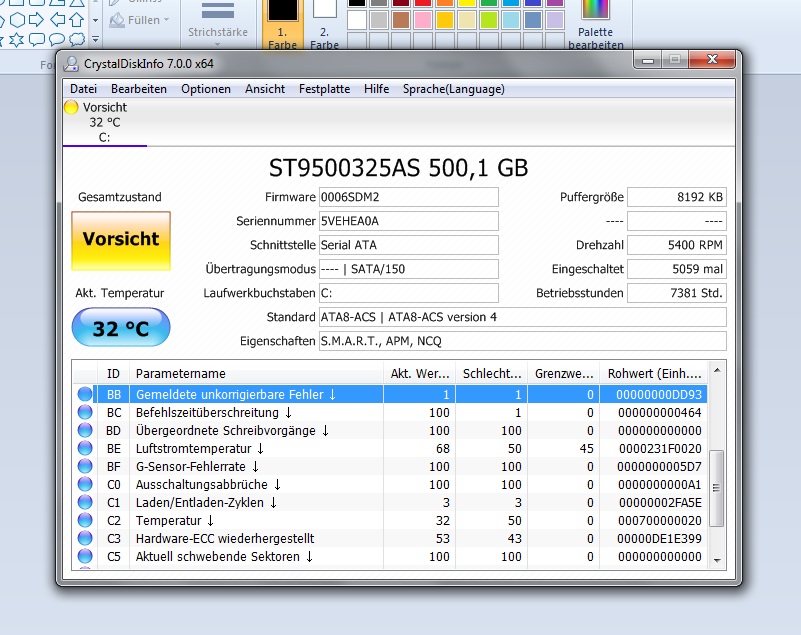Open the Festplatte menu
Viewport: 801px width, 635px height.
click(x=324, y=89)
